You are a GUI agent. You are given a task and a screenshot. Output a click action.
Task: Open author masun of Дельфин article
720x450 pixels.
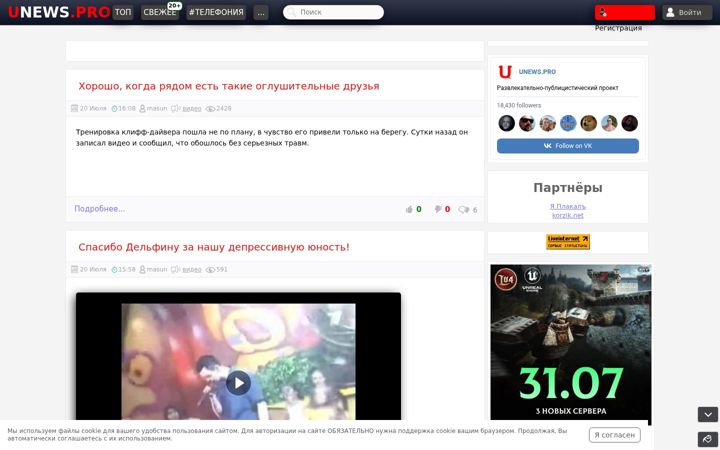157,269
